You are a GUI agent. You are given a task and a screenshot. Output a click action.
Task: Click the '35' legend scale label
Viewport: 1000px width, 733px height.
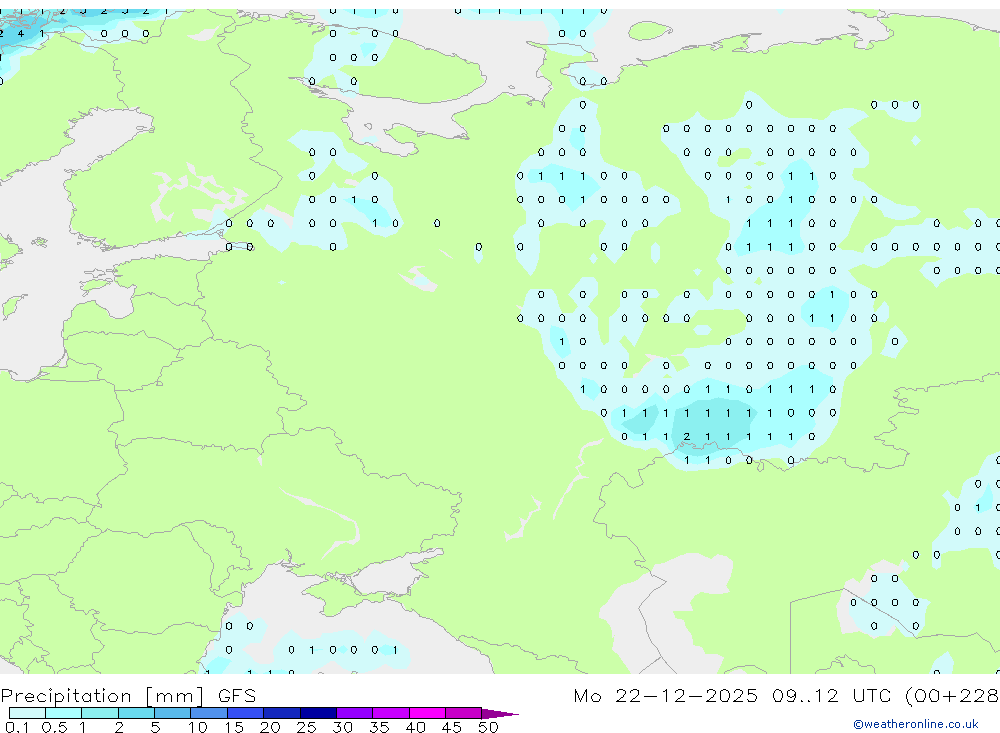point(379,727)
